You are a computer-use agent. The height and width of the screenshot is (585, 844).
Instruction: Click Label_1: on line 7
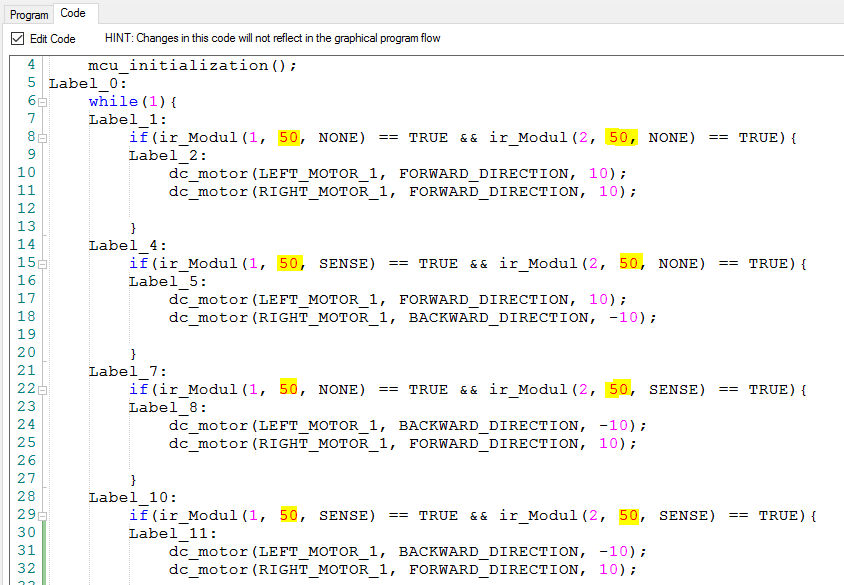coord(128,119)
